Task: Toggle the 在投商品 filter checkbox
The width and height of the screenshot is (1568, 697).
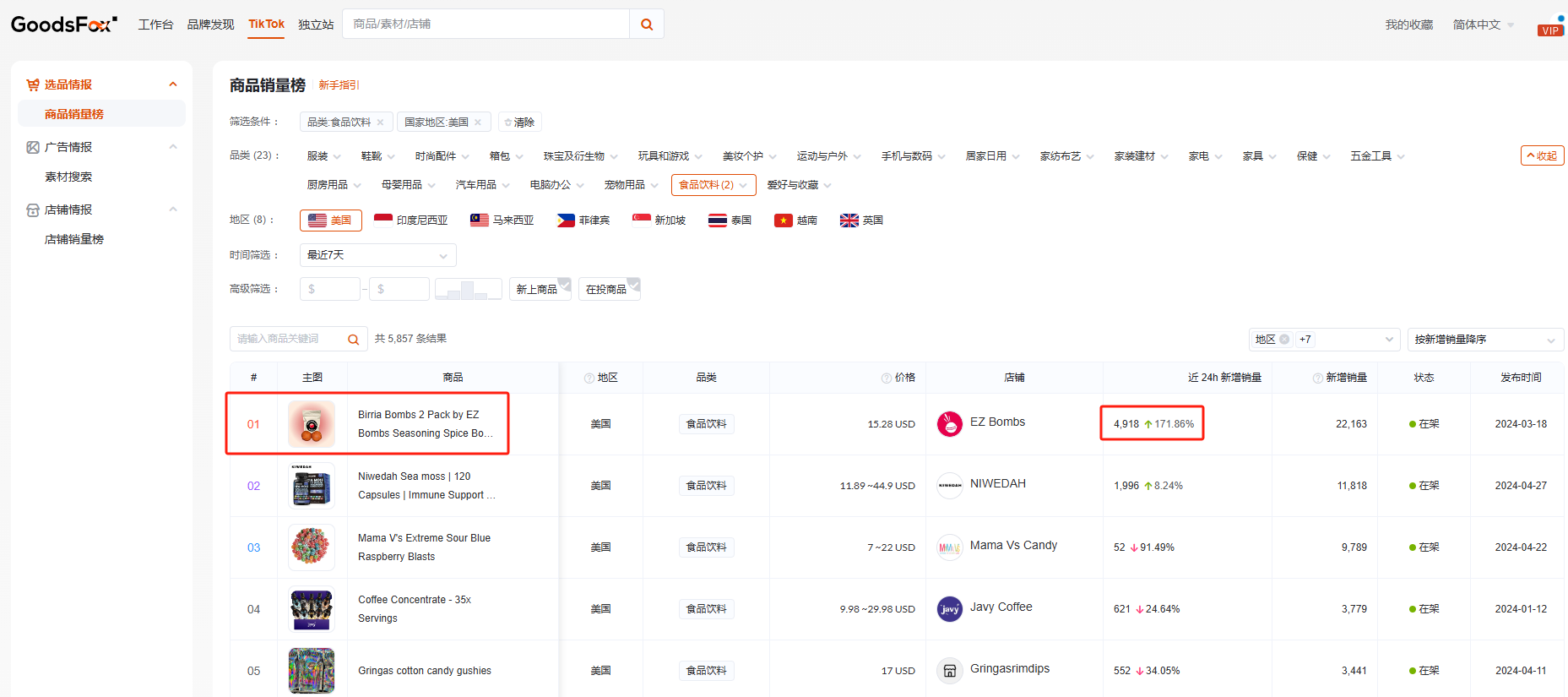Action: click(610, 289)
